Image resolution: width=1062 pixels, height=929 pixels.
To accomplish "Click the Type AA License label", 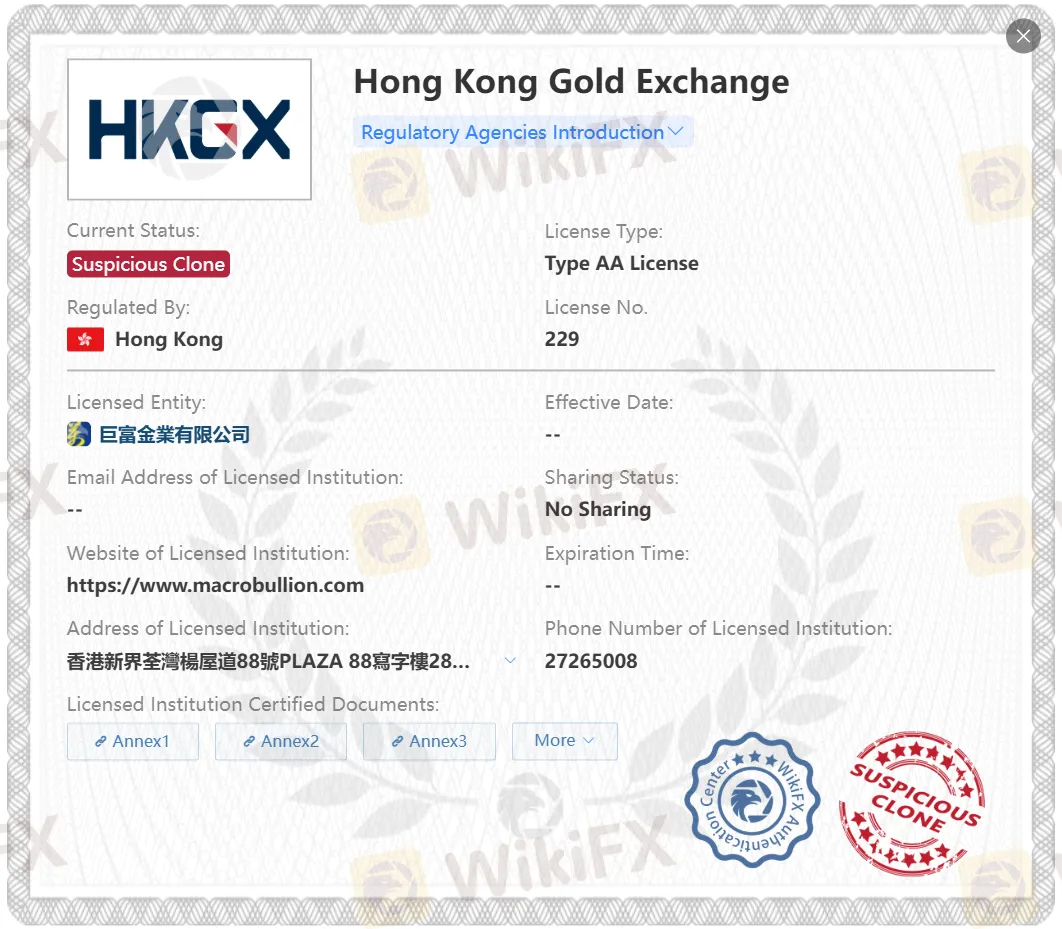I will 619,264.
